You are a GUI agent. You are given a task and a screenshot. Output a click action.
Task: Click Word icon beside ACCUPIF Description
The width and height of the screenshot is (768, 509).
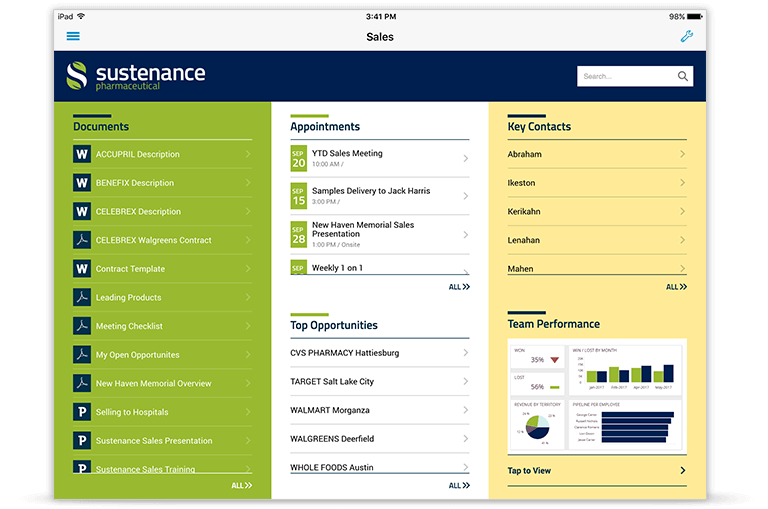(82, 154)
